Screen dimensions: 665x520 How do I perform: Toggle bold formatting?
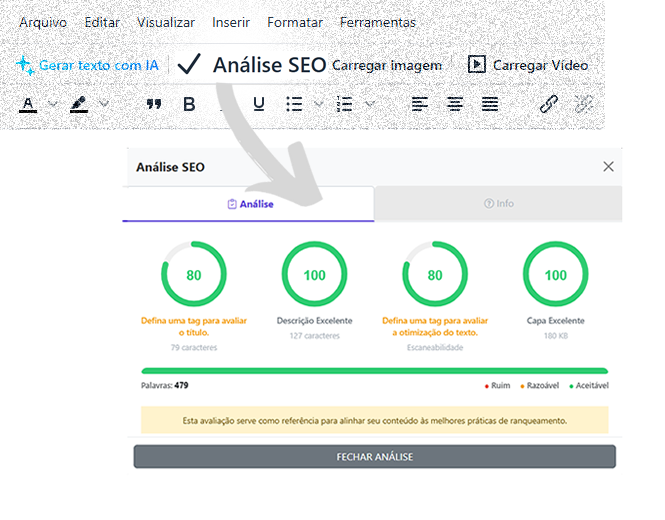pos(189,104)
